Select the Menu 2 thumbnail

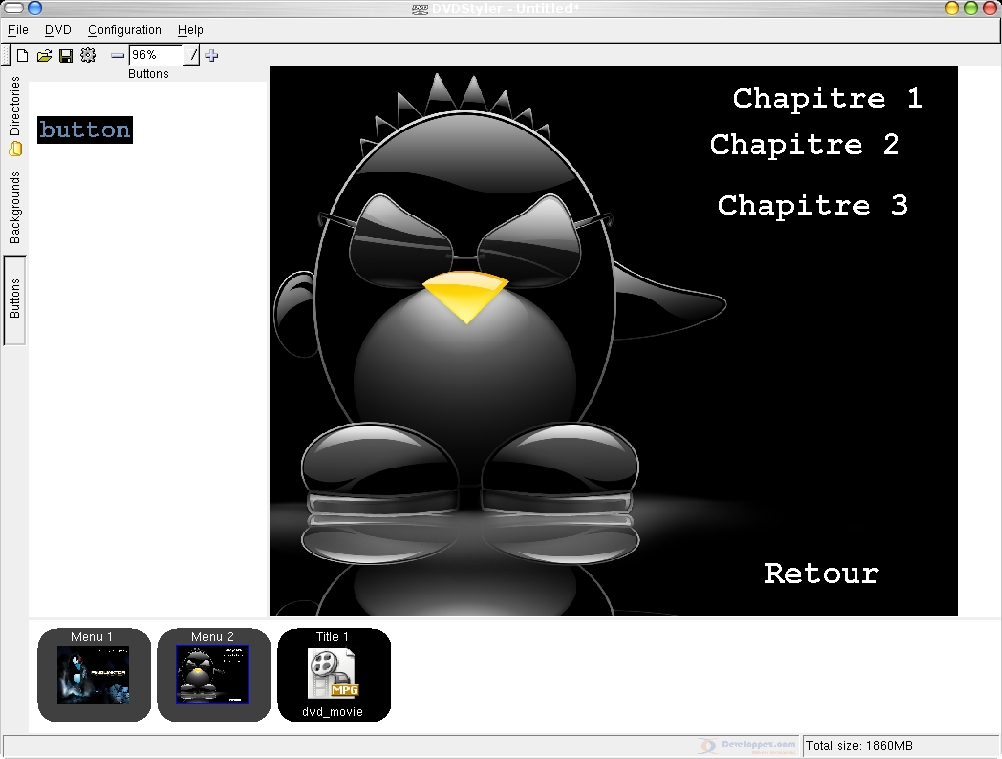point(213,674)
